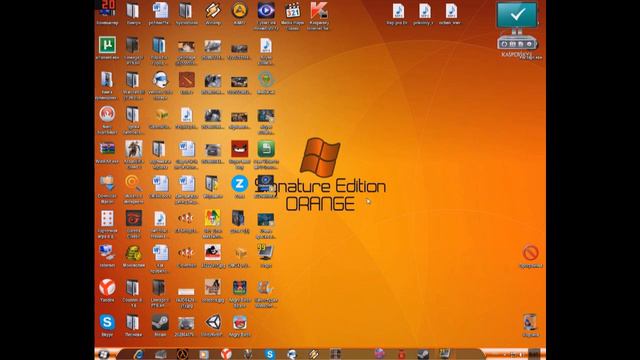Open Garena Classic desktop shortcut
This screenshot has width=640, height=360.
point(133,218)
